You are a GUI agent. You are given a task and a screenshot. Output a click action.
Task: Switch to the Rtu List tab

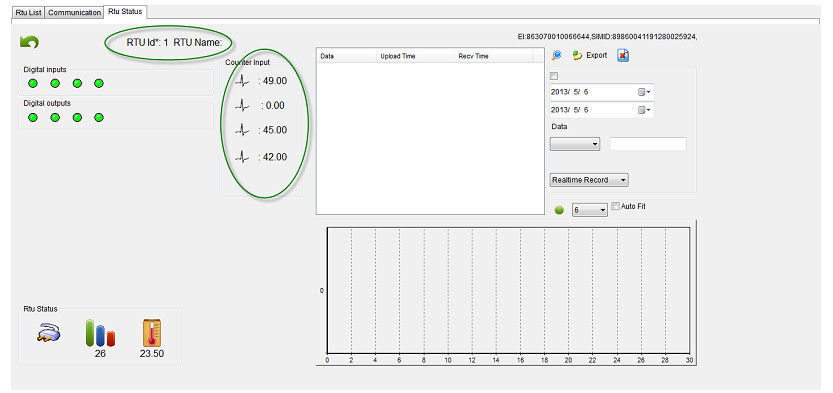(x=29, y=12)
